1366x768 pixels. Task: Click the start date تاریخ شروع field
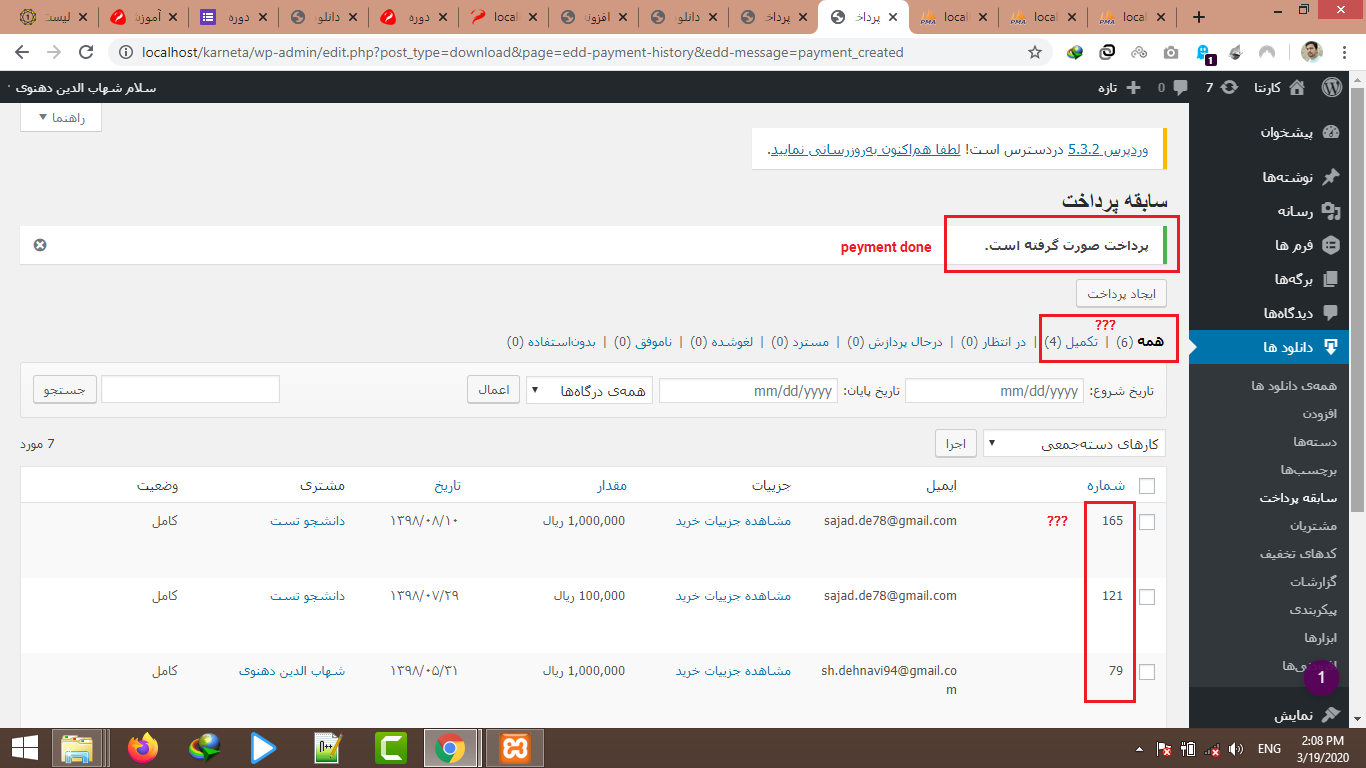994,391
